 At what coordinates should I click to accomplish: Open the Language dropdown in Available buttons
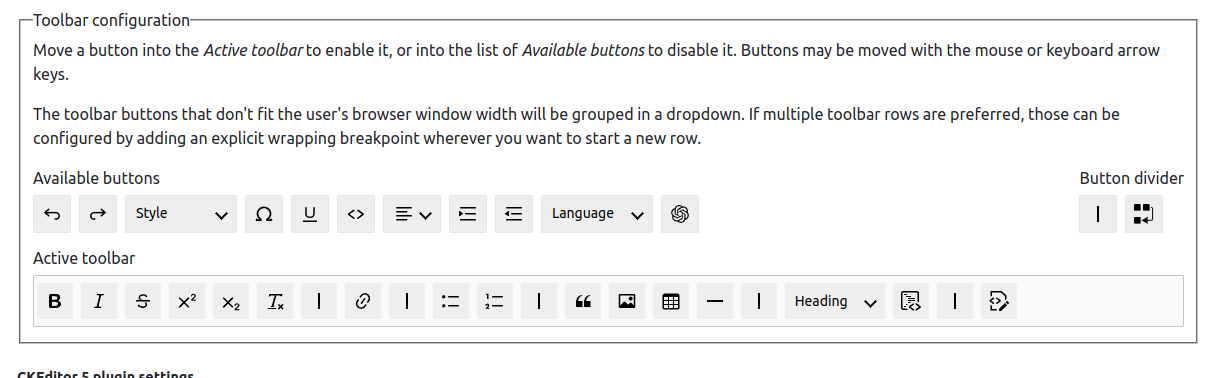pos(597,214)
